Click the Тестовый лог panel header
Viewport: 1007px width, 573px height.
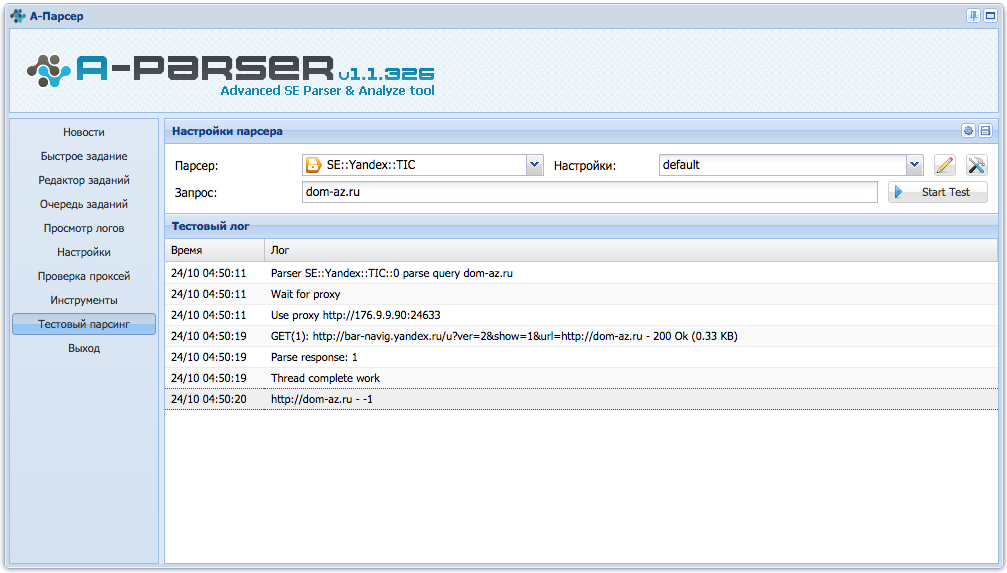581,226
